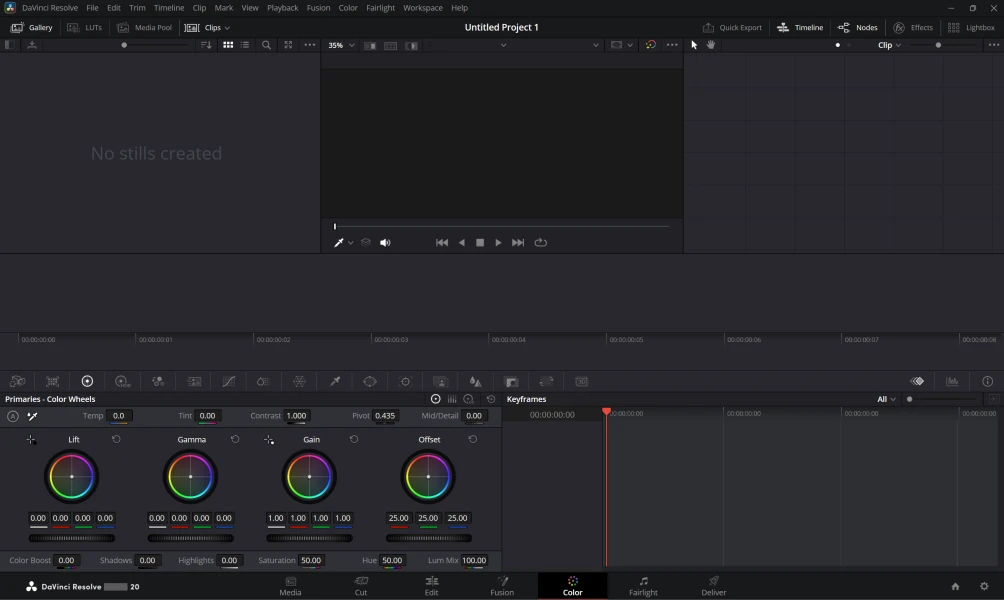Reset the Lift color wheel

point(116,440)
